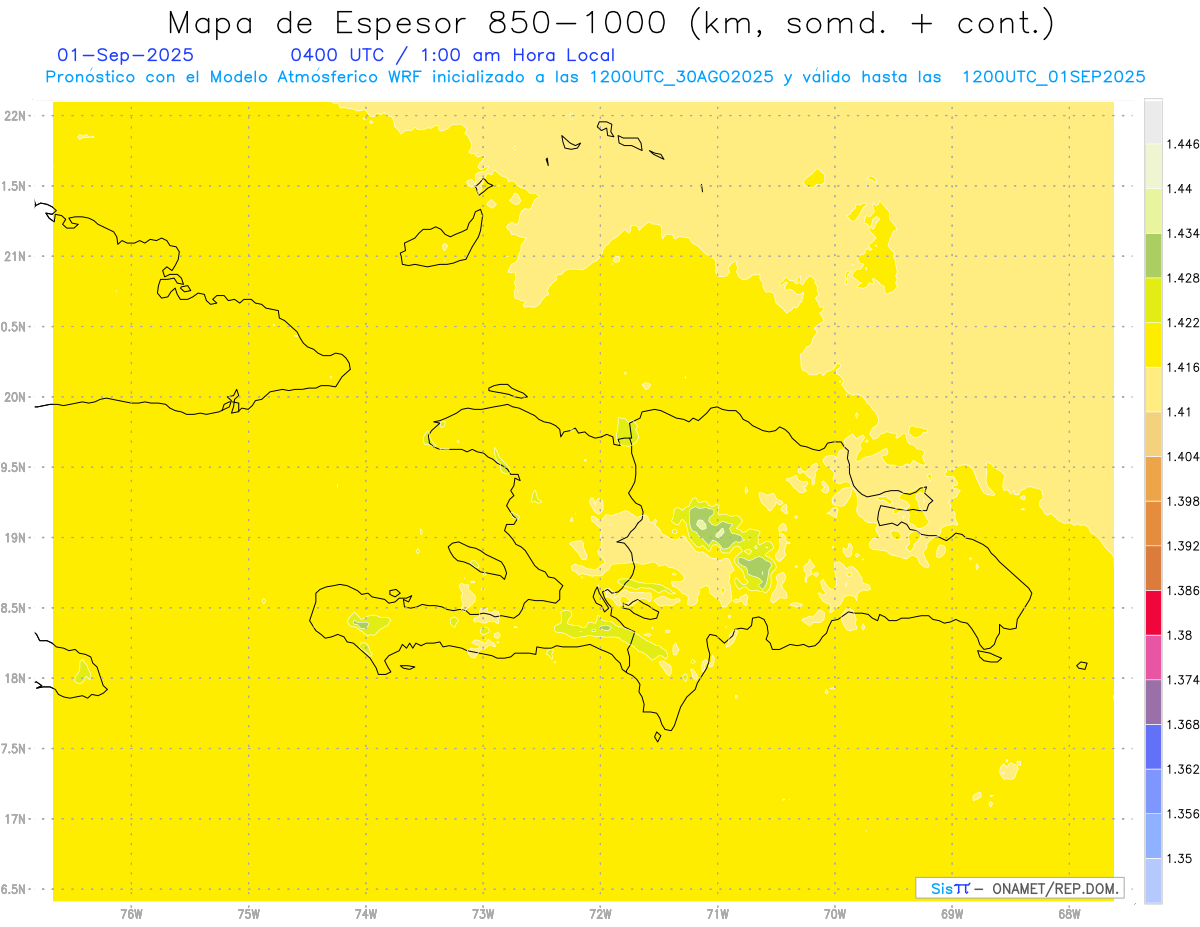
Task: Click the longitude axis label 71W
Action: [717, 915]
